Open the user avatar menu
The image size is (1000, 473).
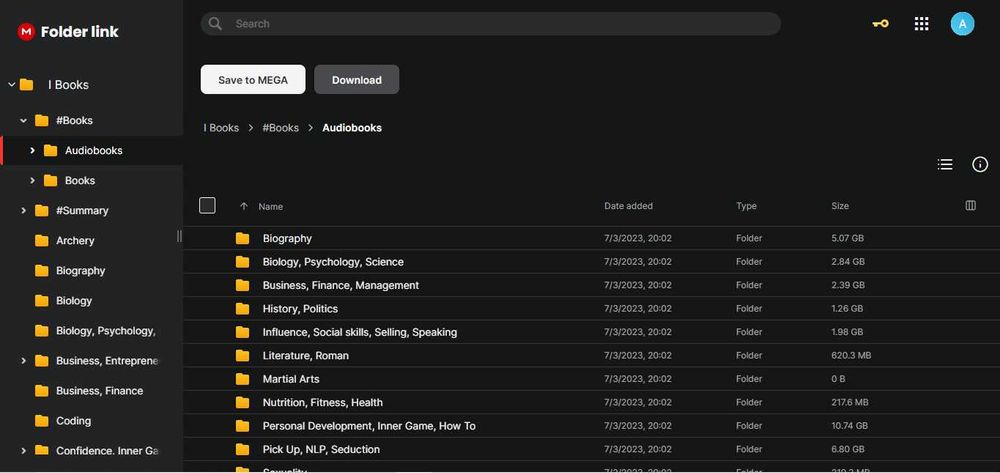pyautogui.click(x=962, y=24)
